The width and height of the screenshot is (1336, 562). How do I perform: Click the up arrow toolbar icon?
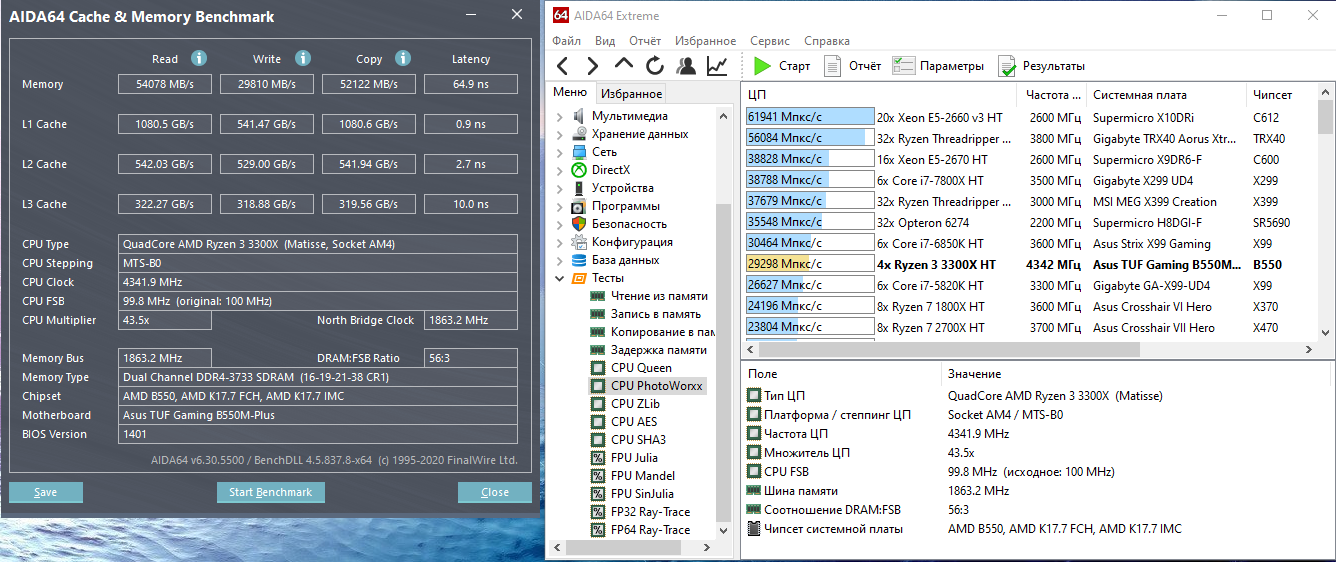coord(624,64)
